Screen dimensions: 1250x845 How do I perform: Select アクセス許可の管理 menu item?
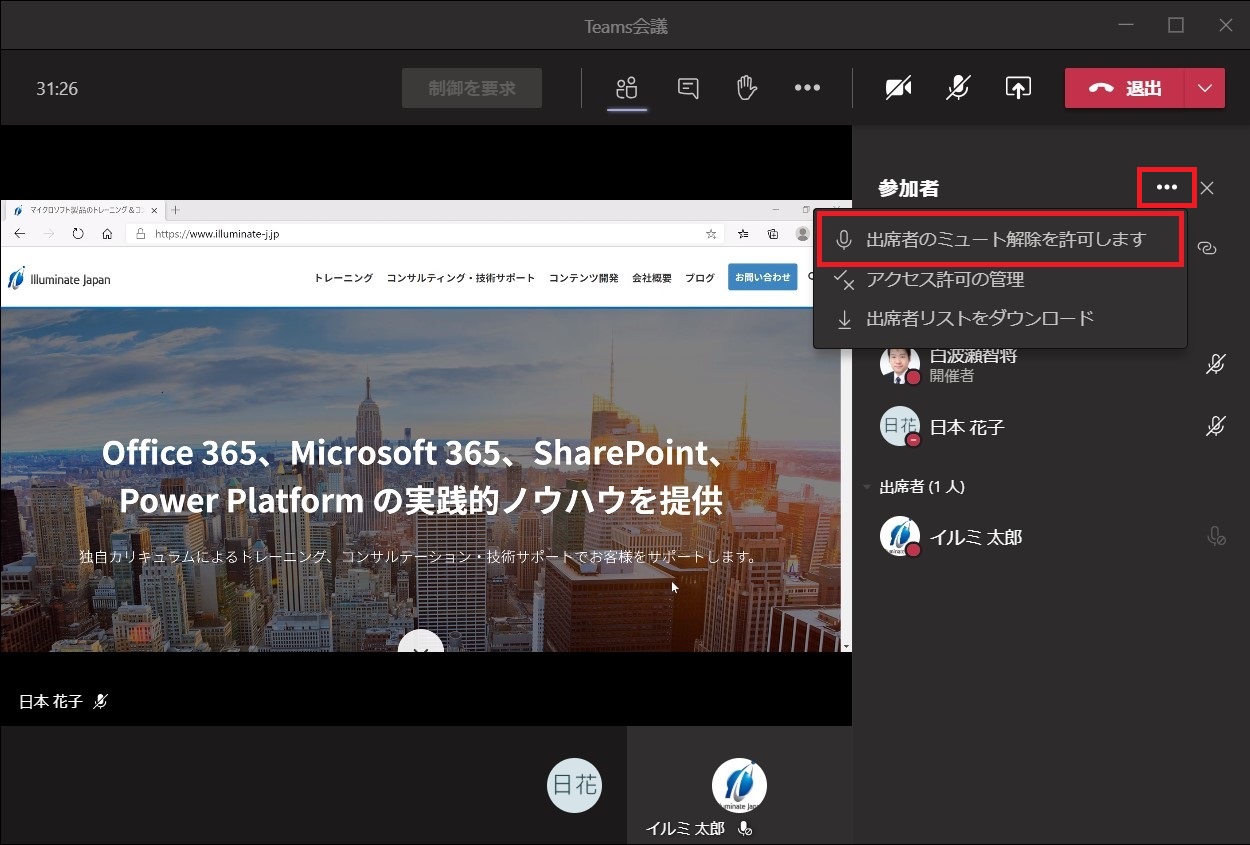click(1001, 280)
